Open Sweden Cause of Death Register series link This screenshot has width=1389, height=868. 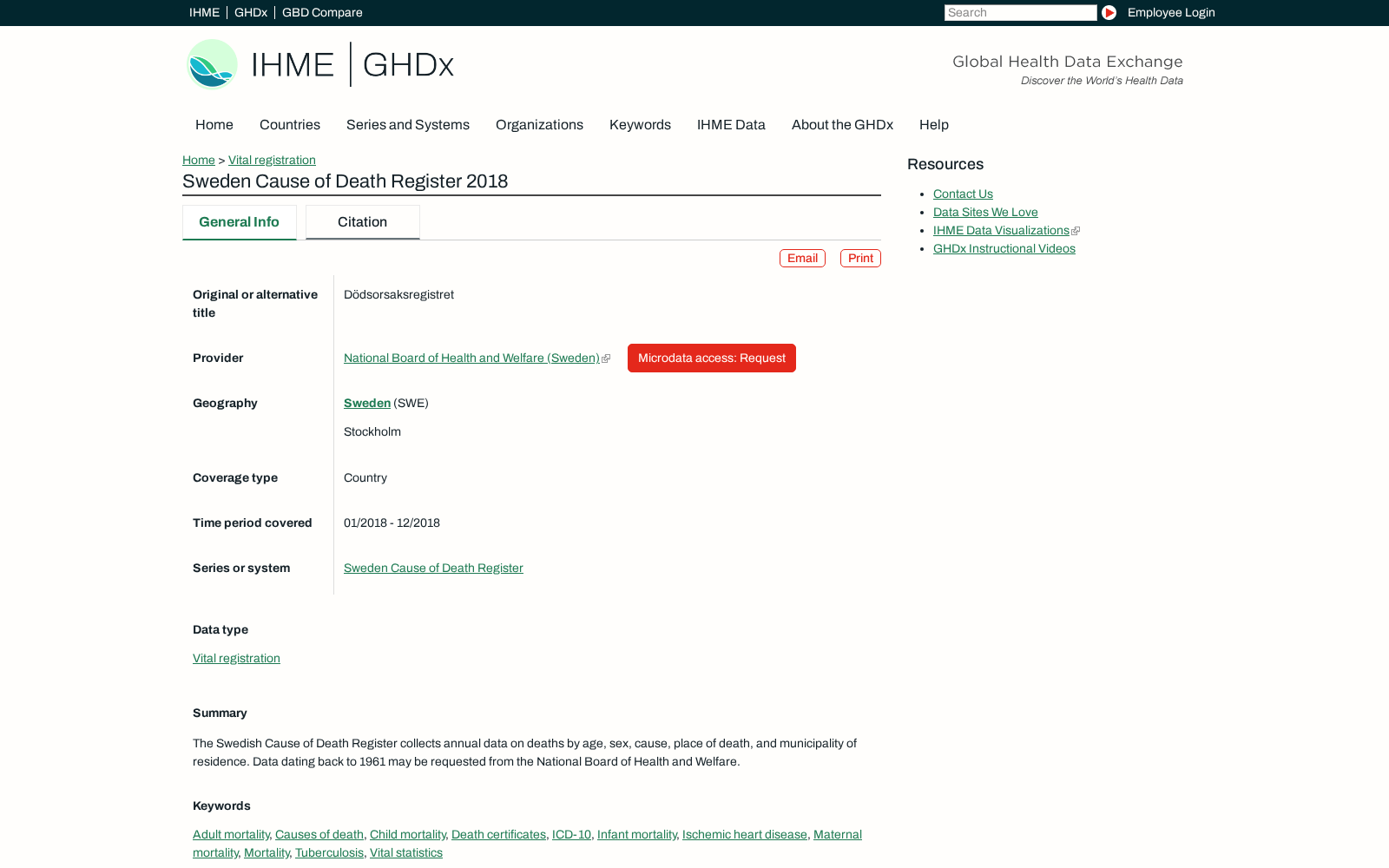tap(433, 569)
